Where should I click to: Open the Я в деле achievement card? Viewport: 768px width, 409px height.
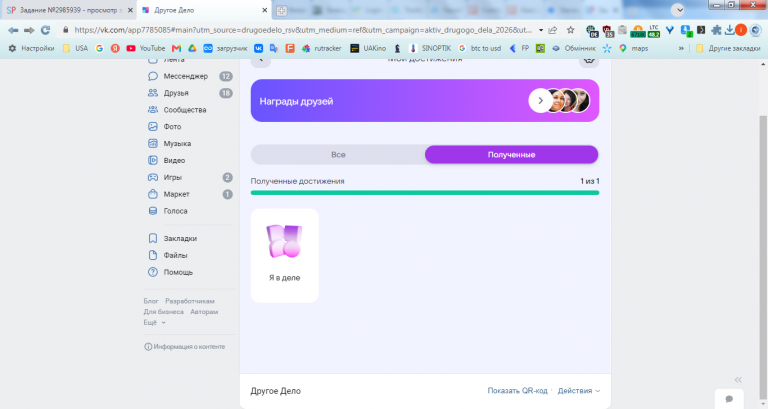point(285,256)
